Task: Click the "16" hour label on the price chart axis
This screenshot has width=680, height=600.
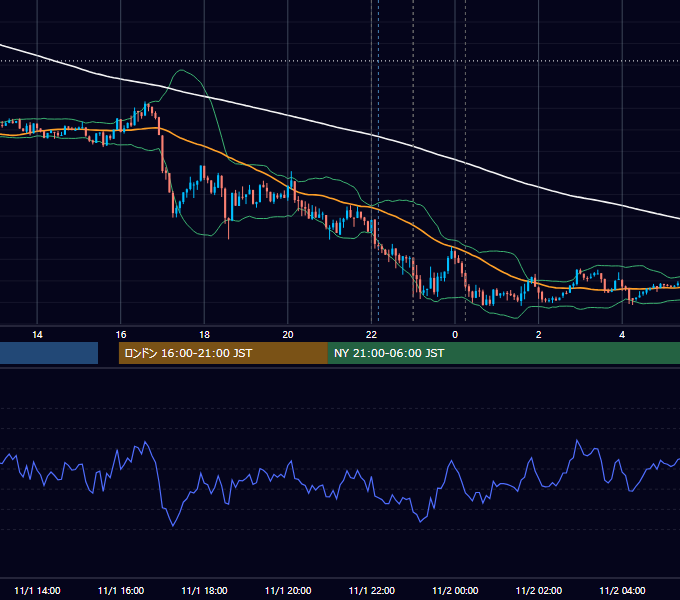Action: [121, 335]
